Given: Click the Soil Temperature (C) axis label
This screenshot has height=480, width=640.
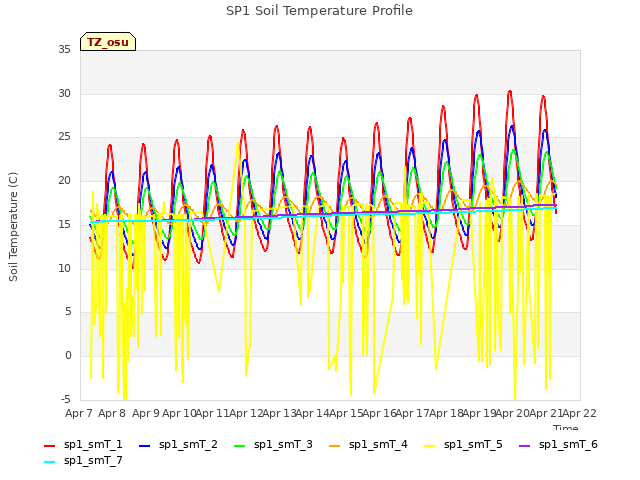Looking at the screenshot, I should 13,227.
